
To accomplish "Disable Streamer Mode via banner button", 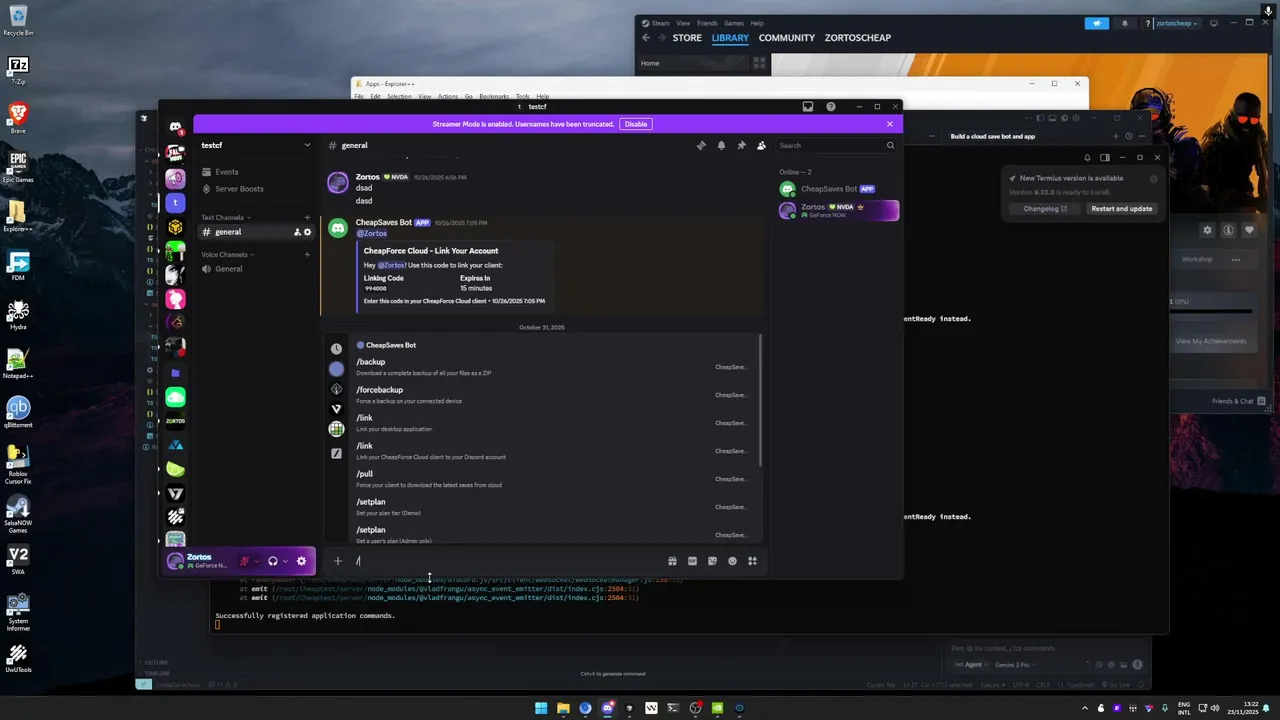I will 636,124.
